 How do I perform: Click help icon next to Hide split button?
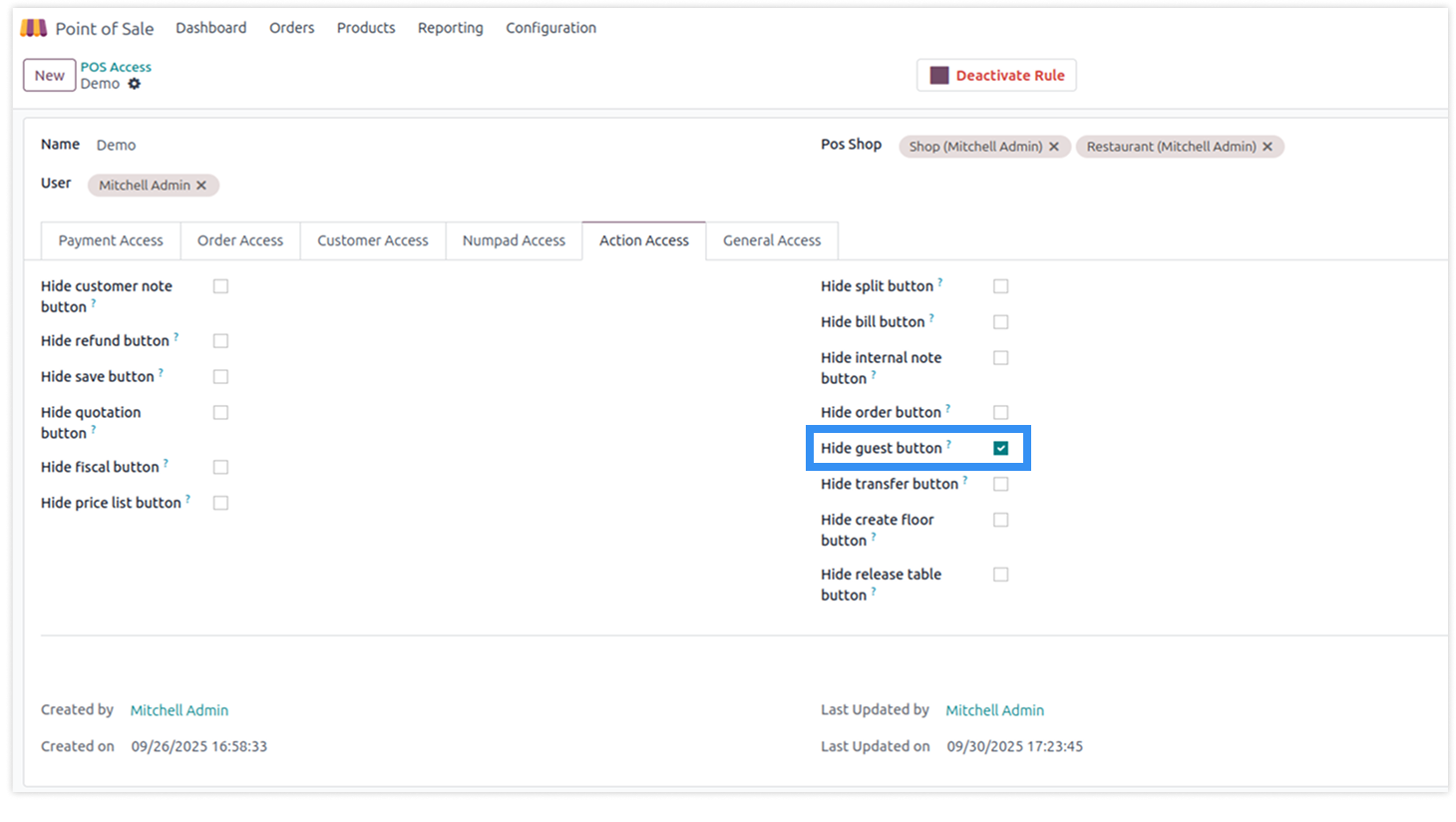(x=940, y=282)
